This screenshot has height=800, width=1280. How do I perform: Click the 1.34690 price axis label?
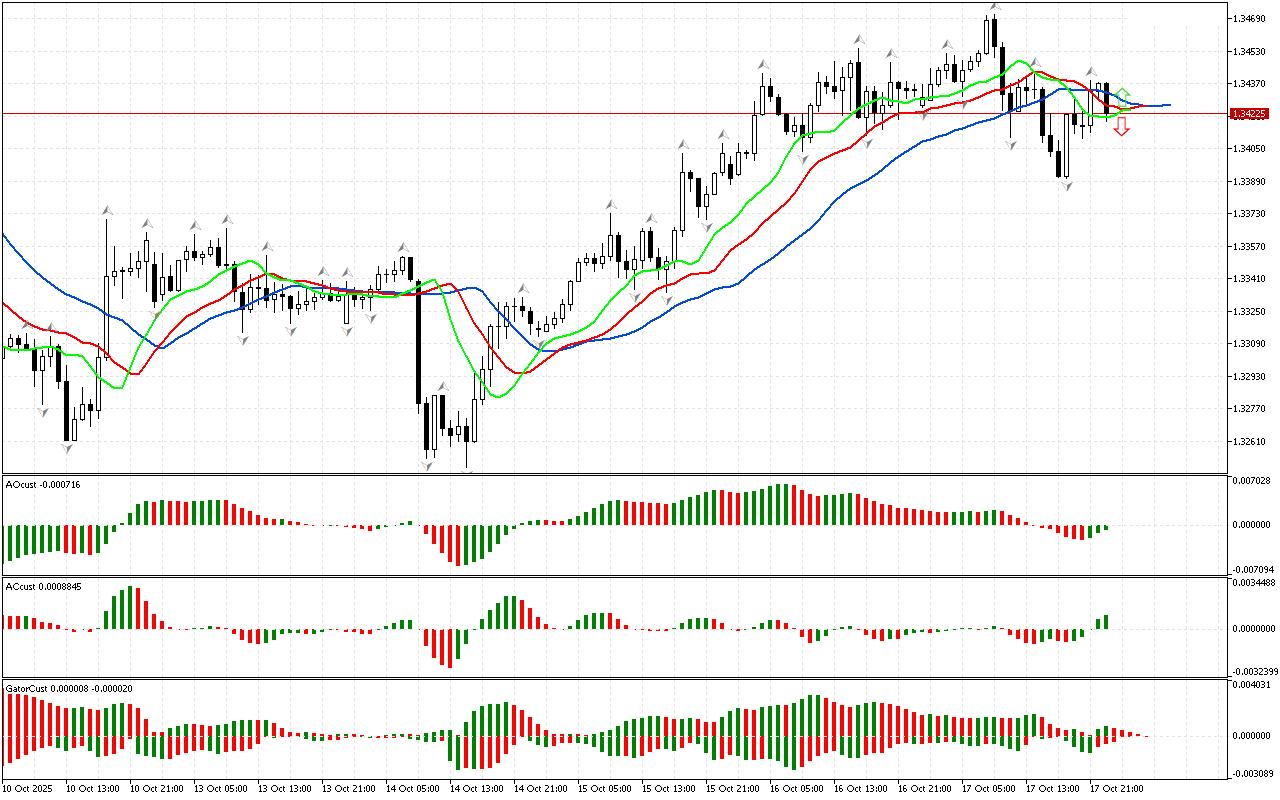pos(1251,19)
